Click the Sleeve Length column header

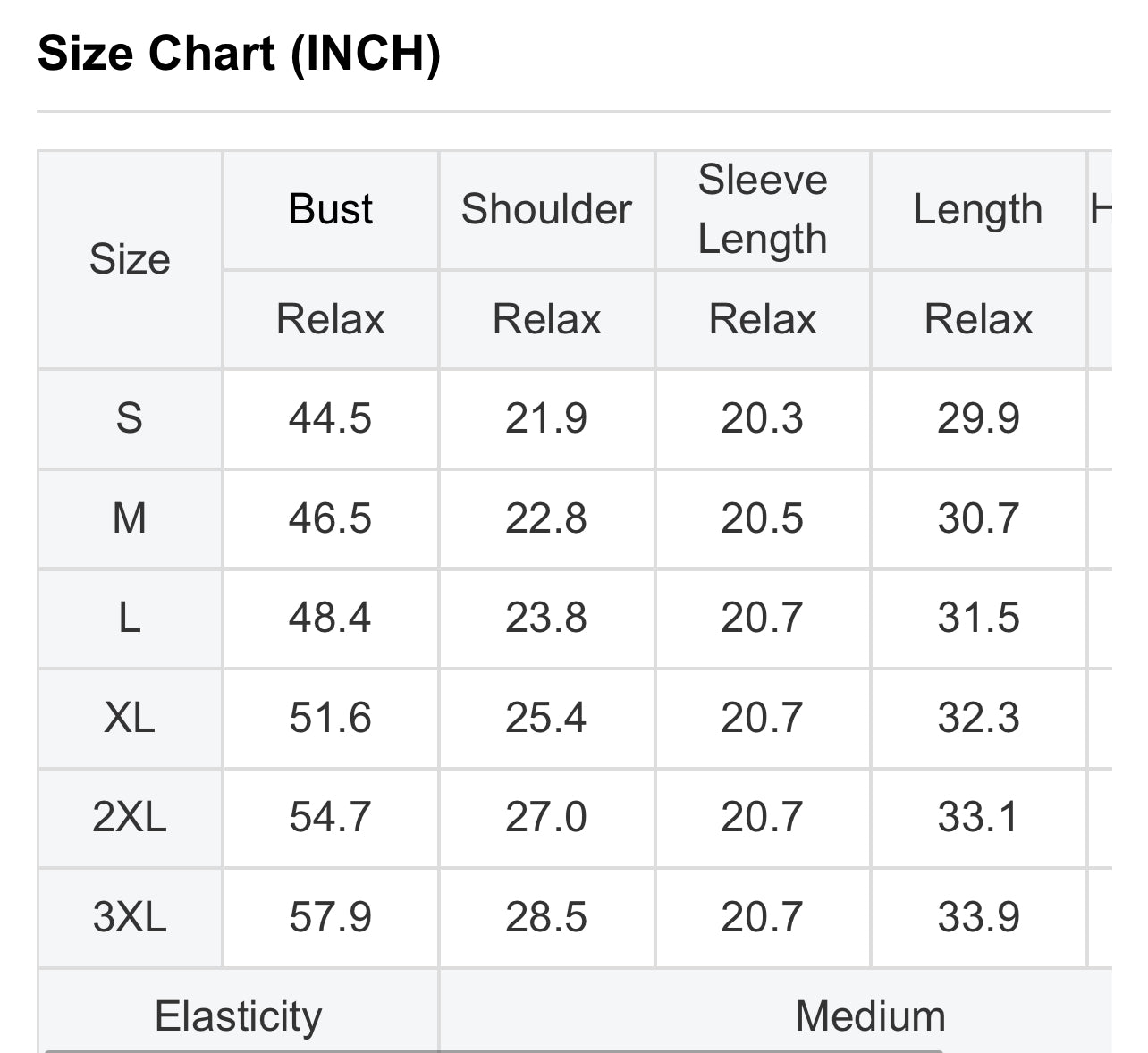(762, 209)
